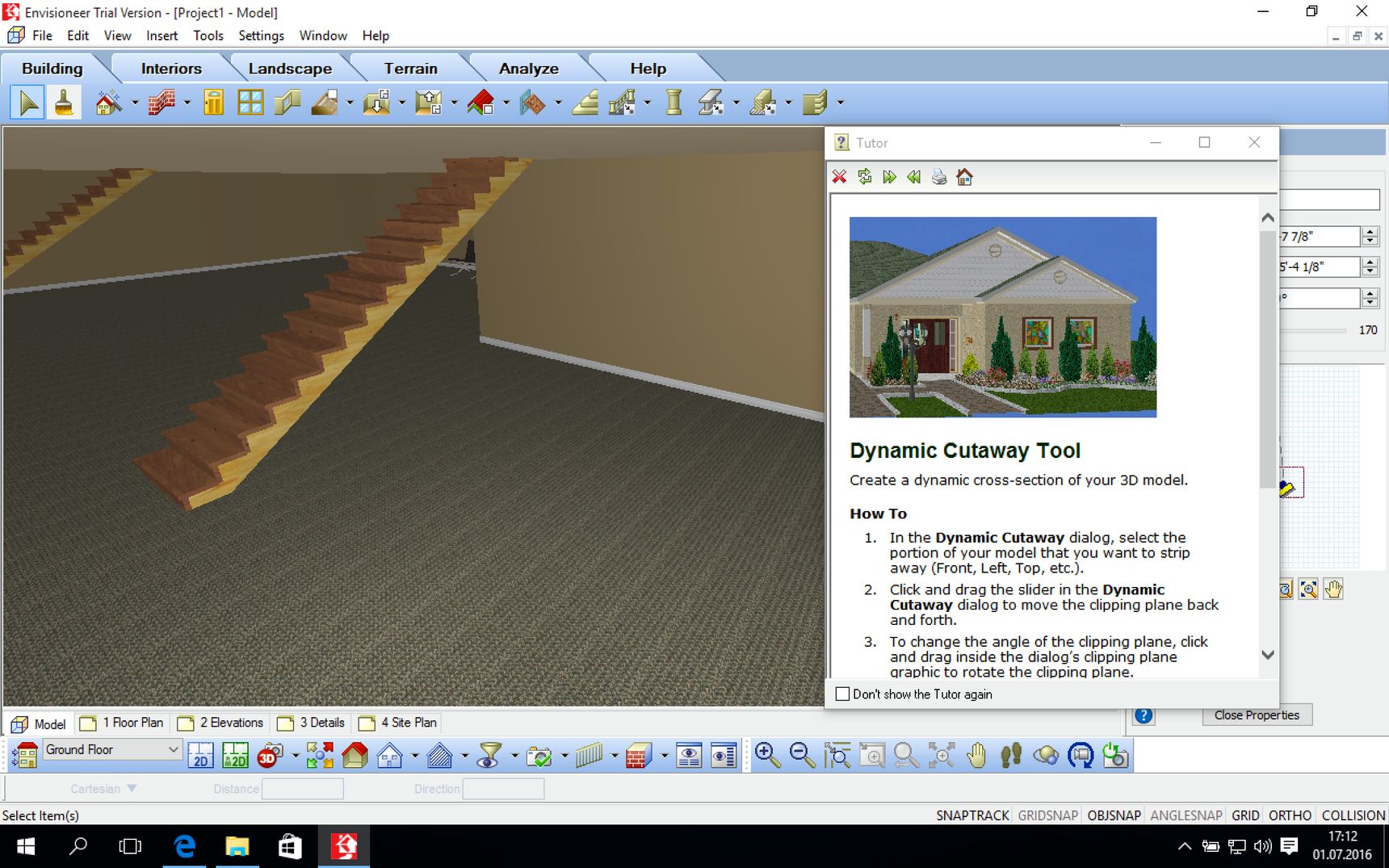The height and width of the screenshot is (868, 1389).
Task: Expand the Railings tool dropdown arrow
Action: point(648,103)
